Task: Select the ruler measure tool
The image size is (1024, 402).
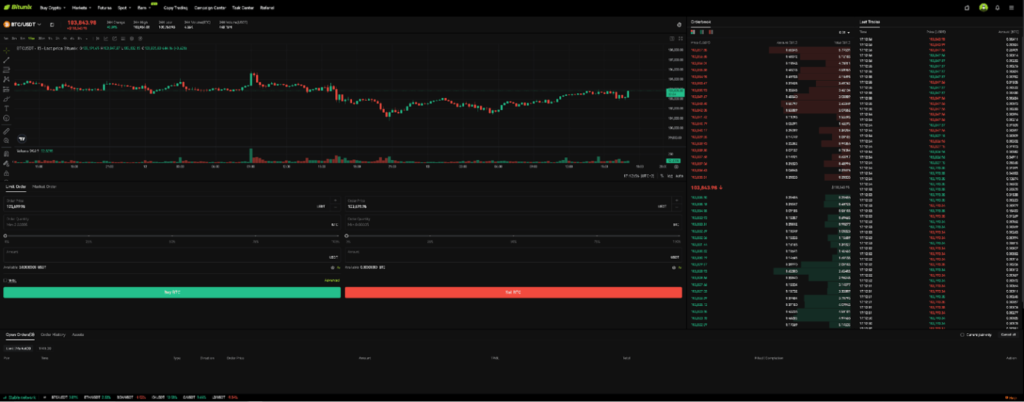Action: click(7, 131)
